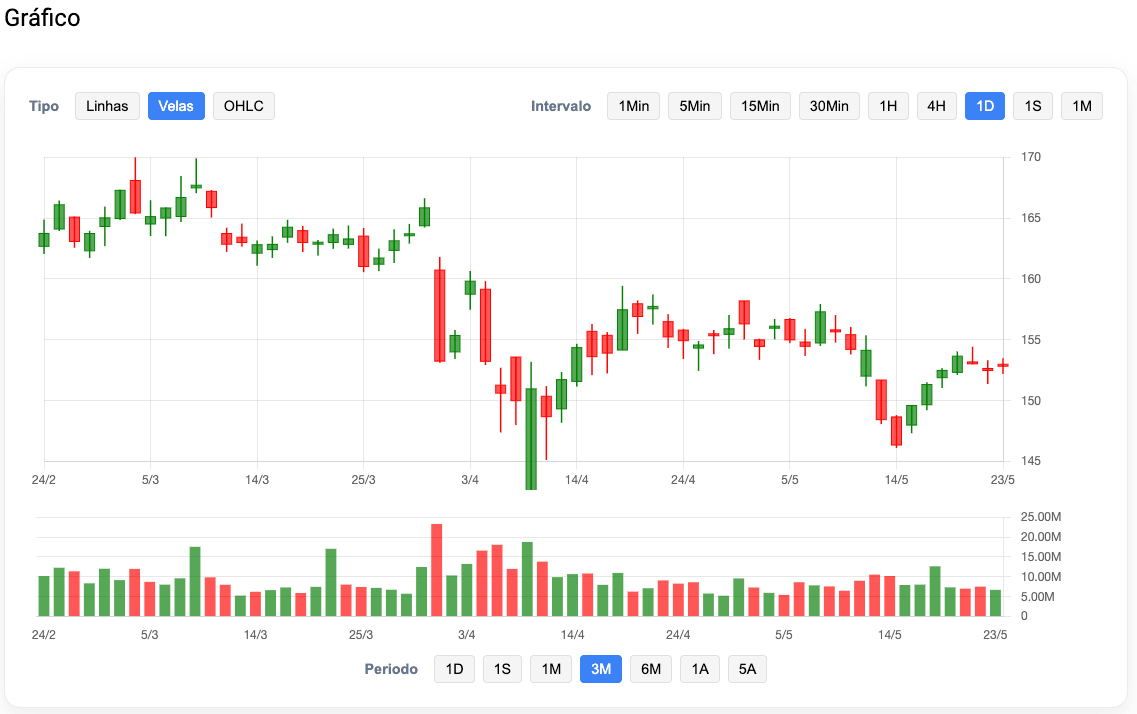Switch interval to 1M monthly
This screenshot has height=714, width=1137.
(x=1082, y=106)
